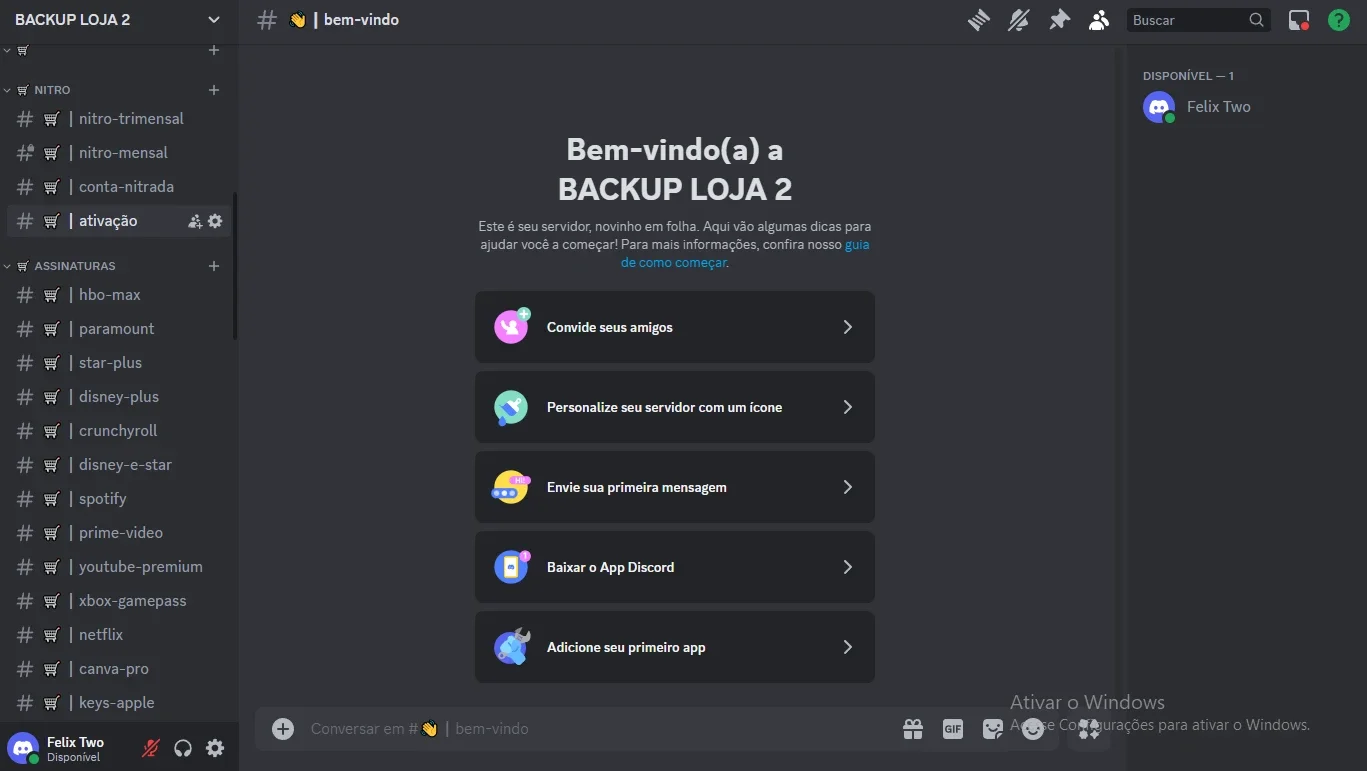Toggle the member list icon
Screen dimensions: 1367x771
tap(1099, 20)
